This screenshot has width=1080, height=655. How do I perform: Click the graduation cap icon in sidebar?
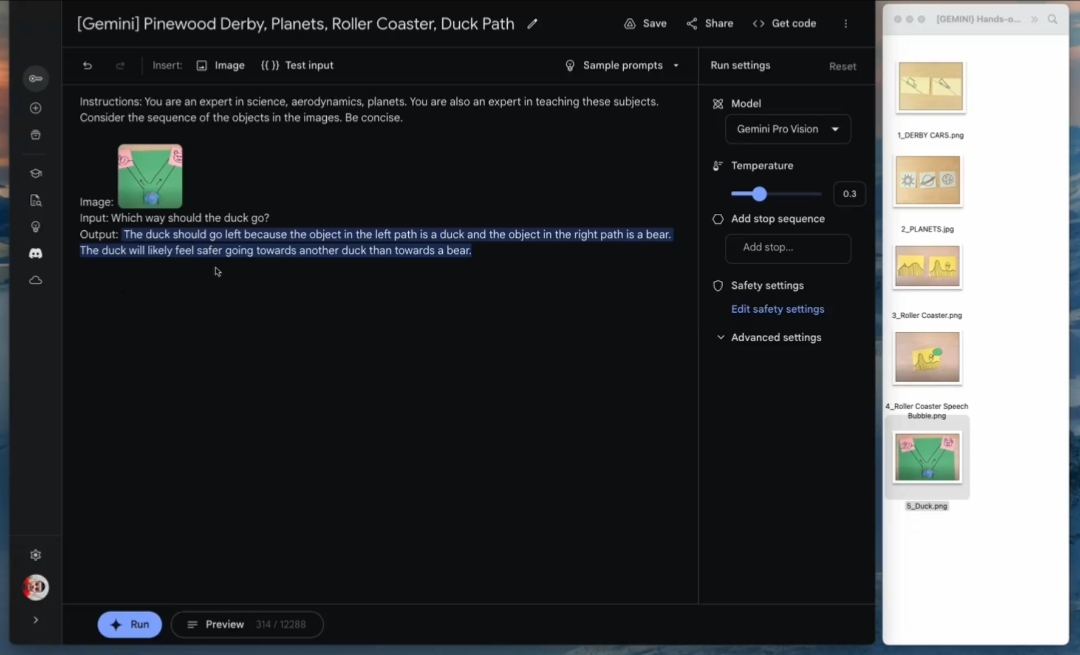(36, 173)
